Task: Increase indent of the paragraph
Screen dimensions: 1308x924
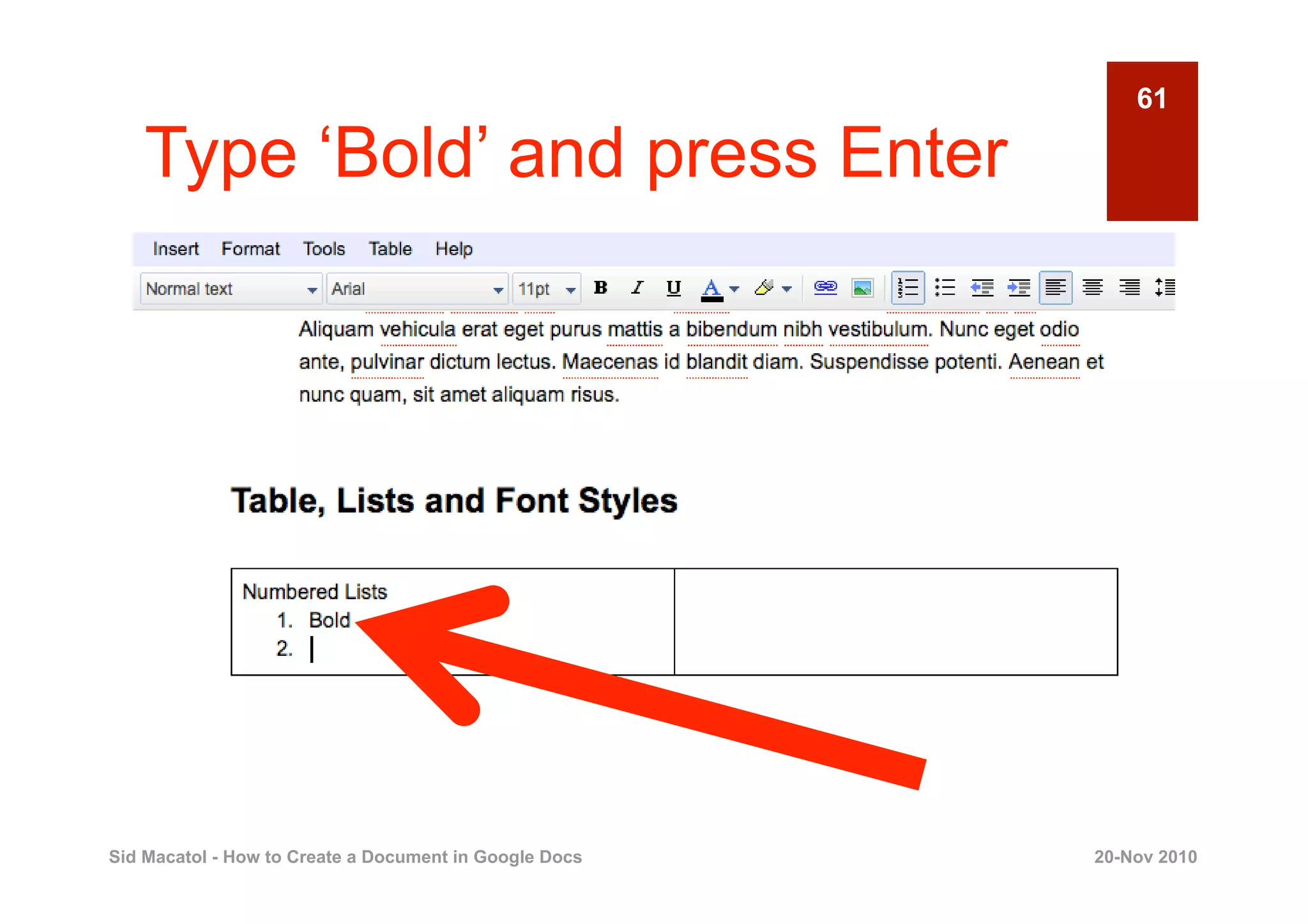Action: (x=1019, y=288)
